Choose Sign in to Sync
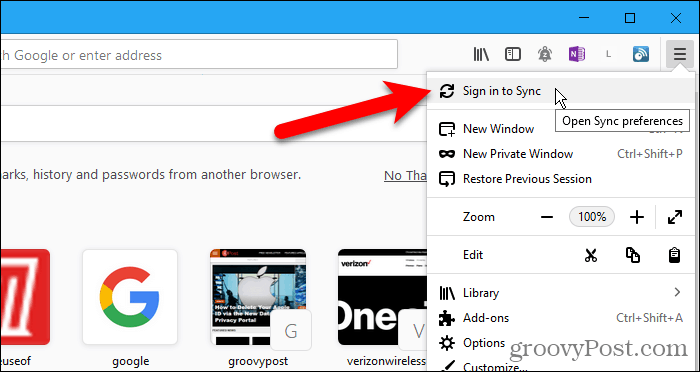 pos(561,91)
